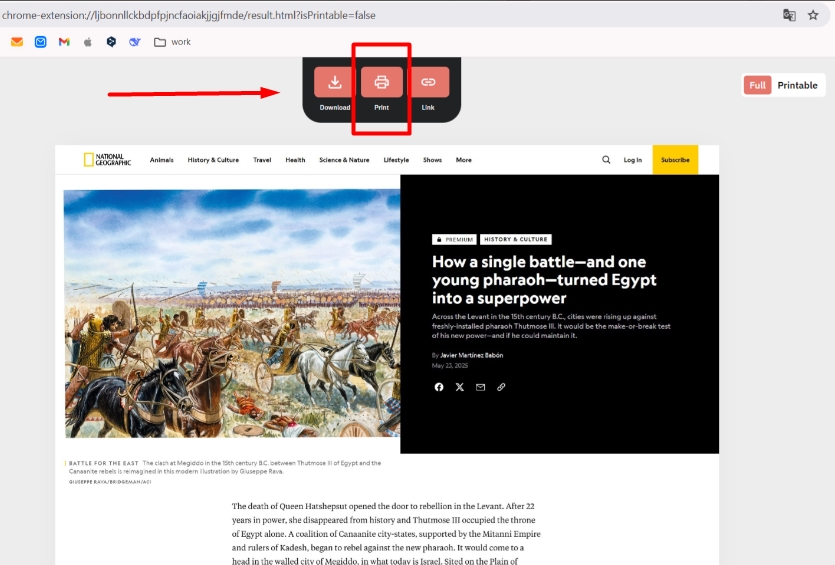Screen dimensions: 835x565
Task: Open the Shows nav item
Action: (x=432, y=160)
